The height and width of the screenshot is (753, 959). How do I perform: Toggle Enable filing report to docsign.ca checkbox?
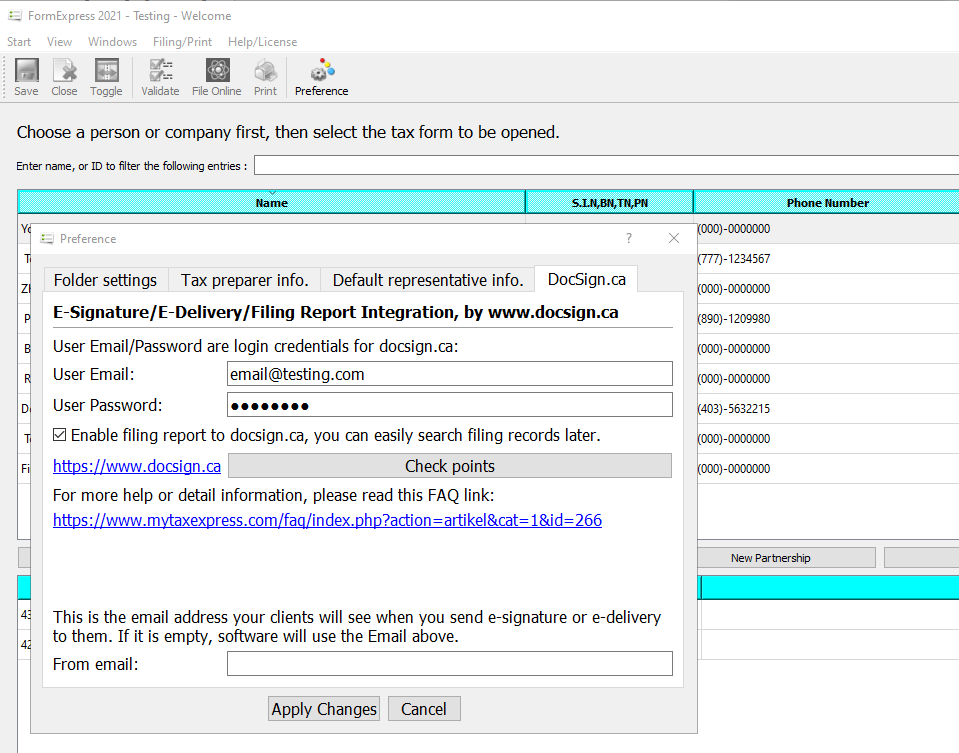point(59,435)
